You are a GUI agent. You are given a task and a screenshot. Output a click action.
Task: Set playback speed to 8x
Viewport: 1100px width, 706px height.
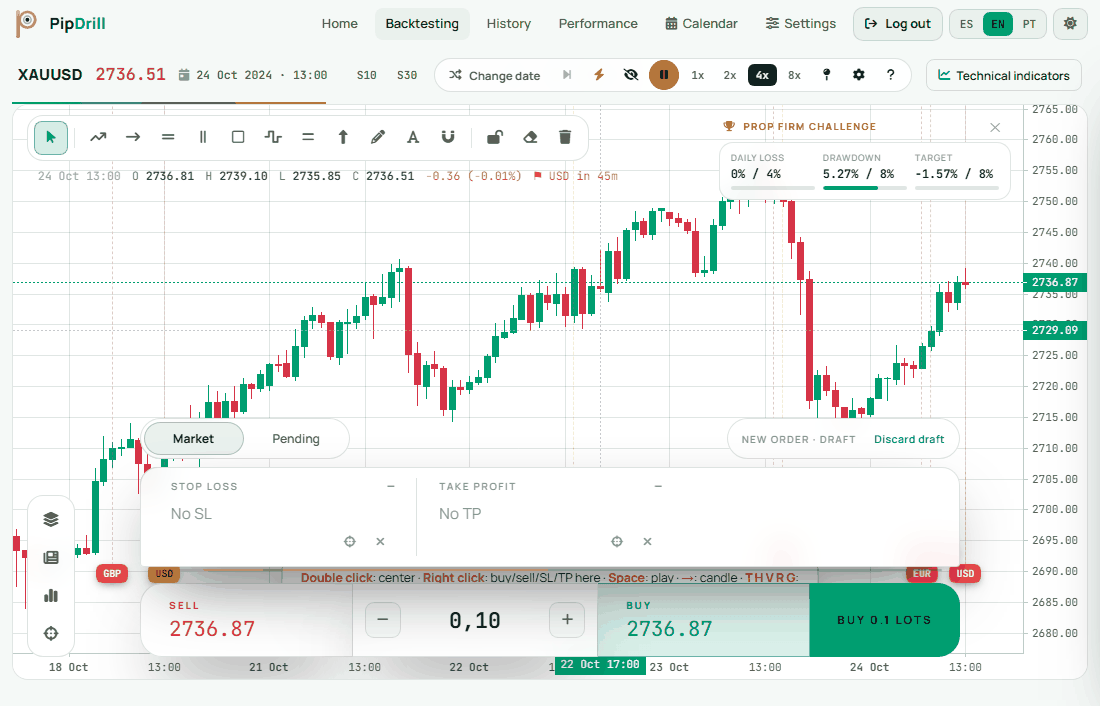(794, 75)
